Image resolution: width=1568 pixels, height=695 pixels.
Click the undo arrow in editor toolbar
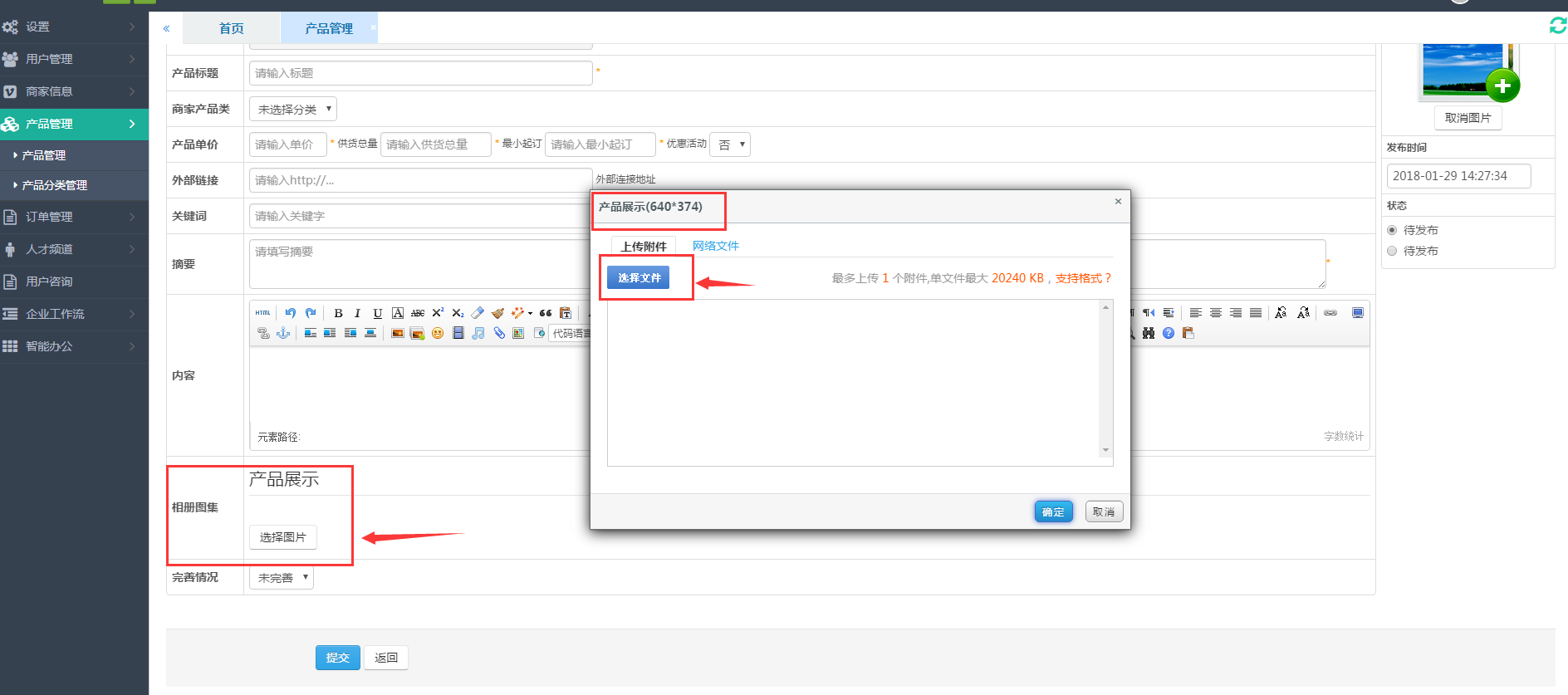pyautogui.click(x=290, y=313)
